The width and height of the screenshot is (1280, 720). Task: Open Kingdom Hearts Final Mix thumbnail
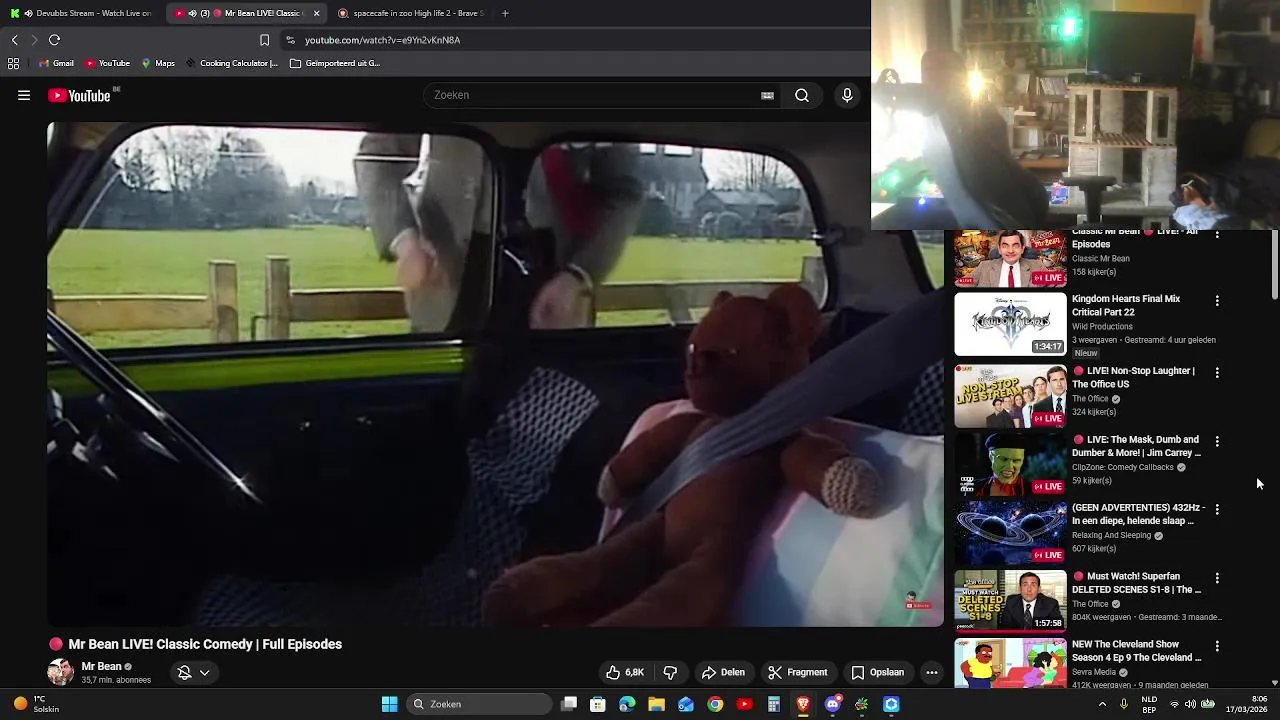coord(1010,324)
